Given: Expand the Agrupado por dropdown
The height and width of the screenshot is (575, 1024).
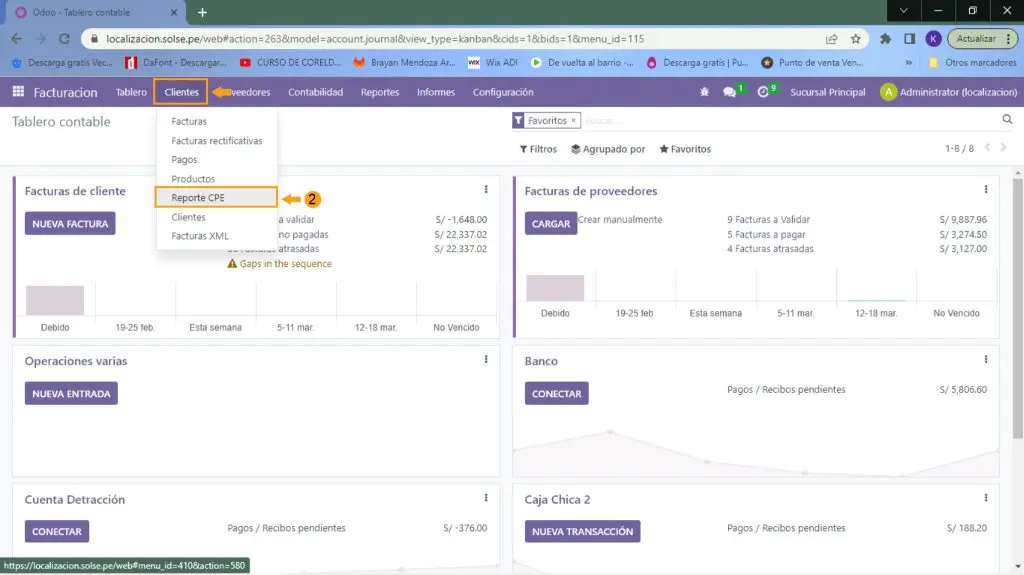Looking at the screenshot, I should point(608,149).
